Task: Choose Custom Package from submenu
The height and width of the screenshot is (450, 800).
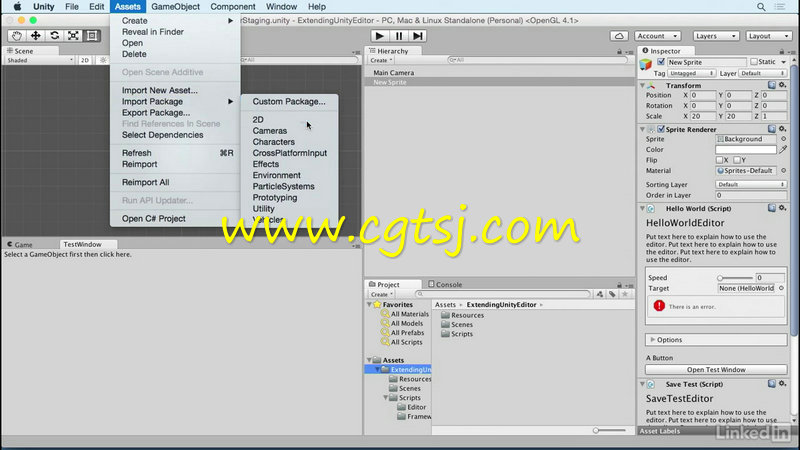Action: pos(289,102)
